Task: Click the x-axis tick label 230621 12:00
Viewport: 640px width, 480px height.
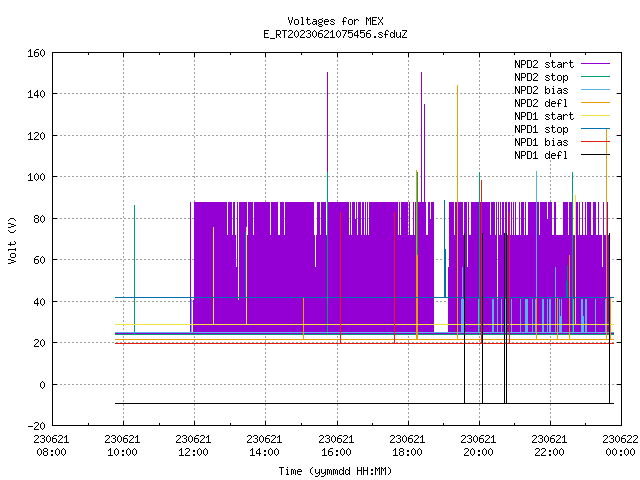Action: click(x=193, y=446)
